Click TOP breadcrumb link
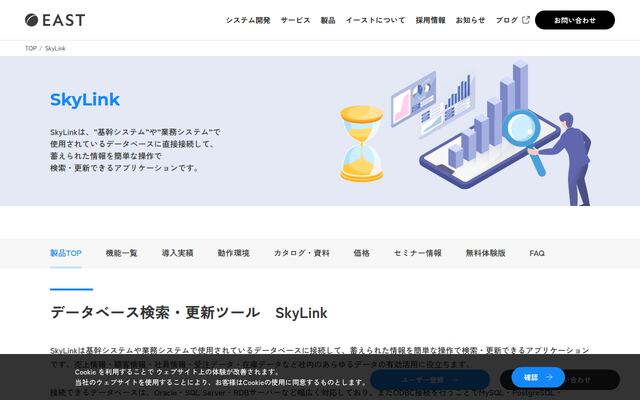640x400 pixels. click(x=31, y=48)
